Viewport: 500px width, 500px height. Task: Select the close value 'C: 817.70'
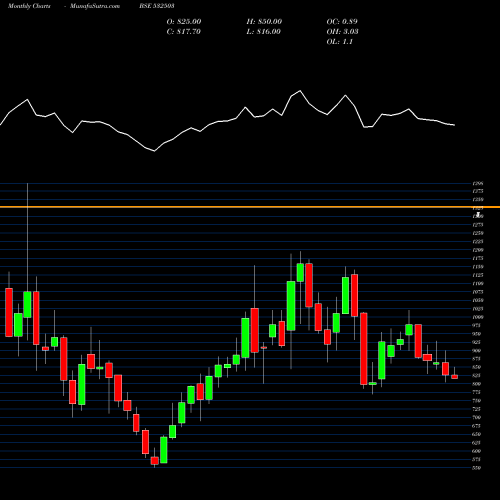coord(184,32)
